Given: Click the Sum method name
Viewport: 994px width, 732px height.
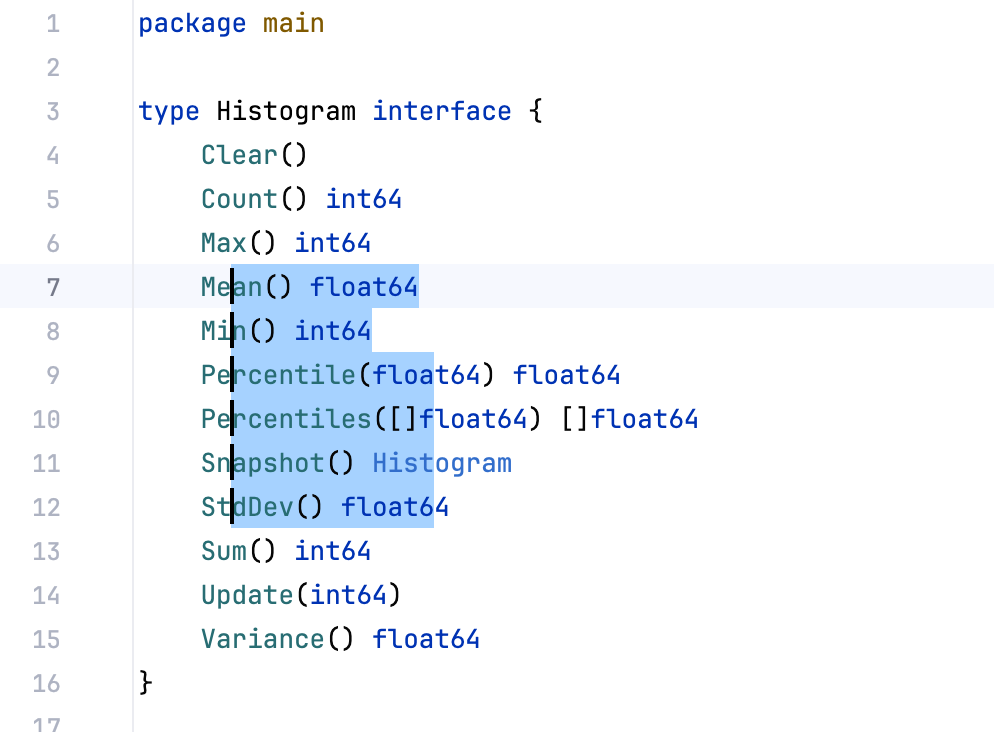Looking at the screenshot, I should tap(224, 551).
